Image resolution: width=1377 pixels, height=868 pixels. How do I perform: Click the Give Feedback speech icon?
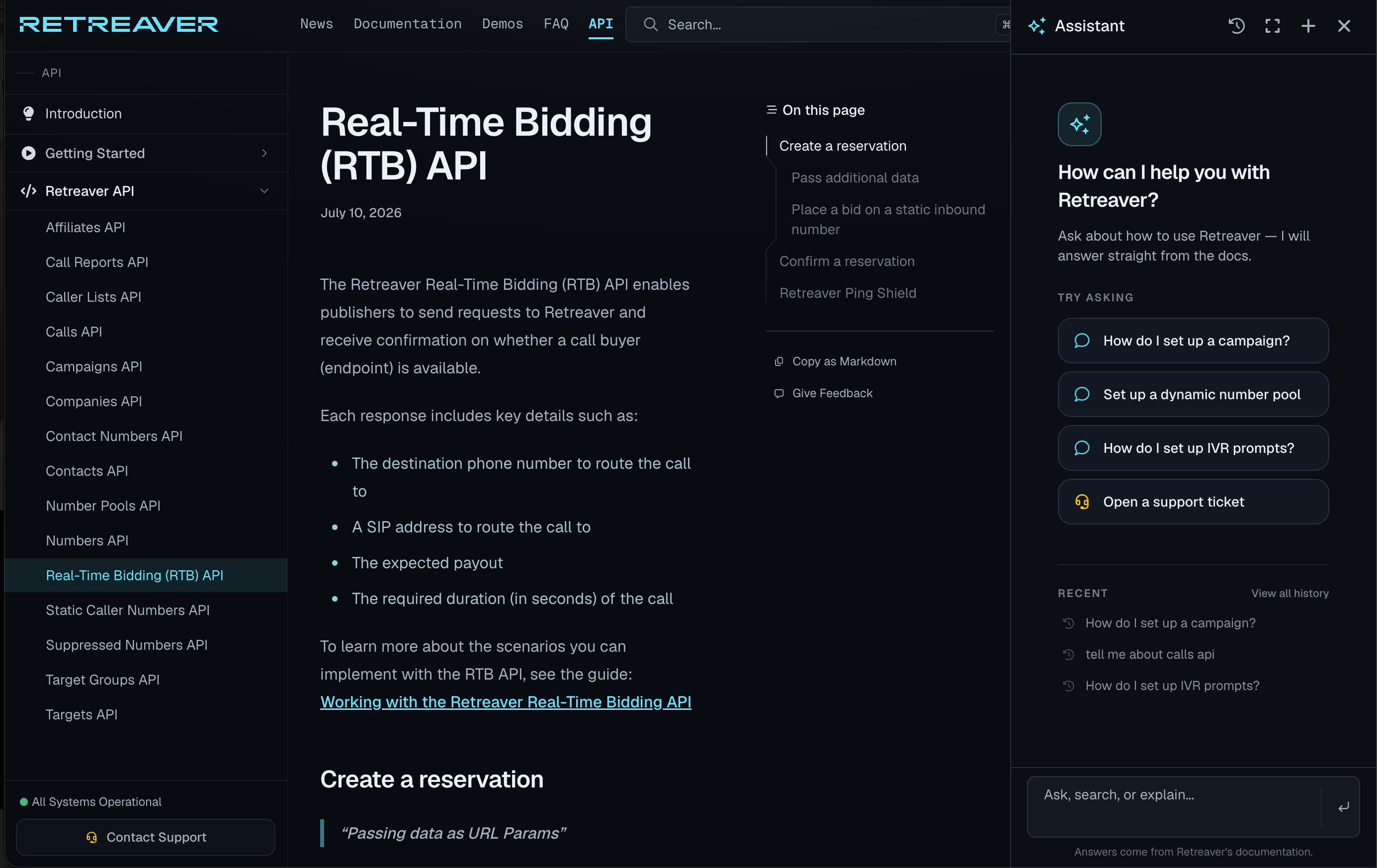coord(779,393)
